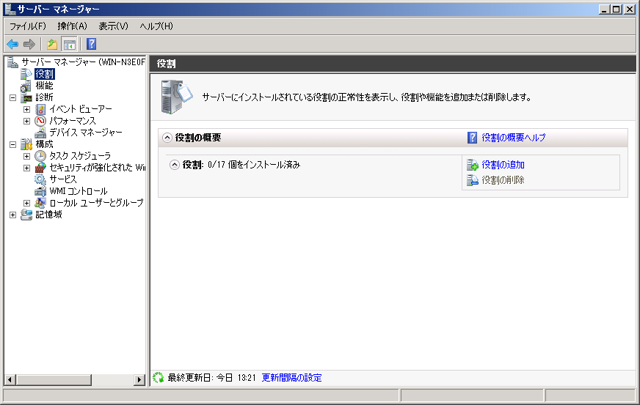Click the 記憶域 storage icon
Image resolution: width=640 pixels, height=405 pixels.
(27, 215)
